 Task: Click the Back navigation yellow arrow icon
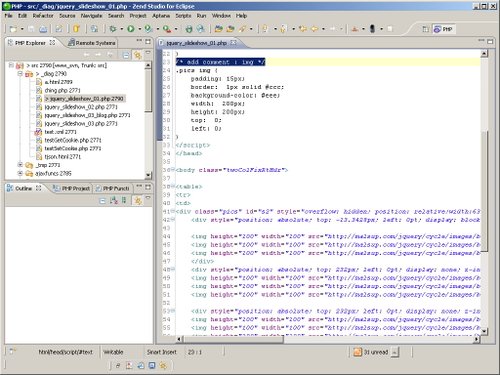click(x=314, y=29)
